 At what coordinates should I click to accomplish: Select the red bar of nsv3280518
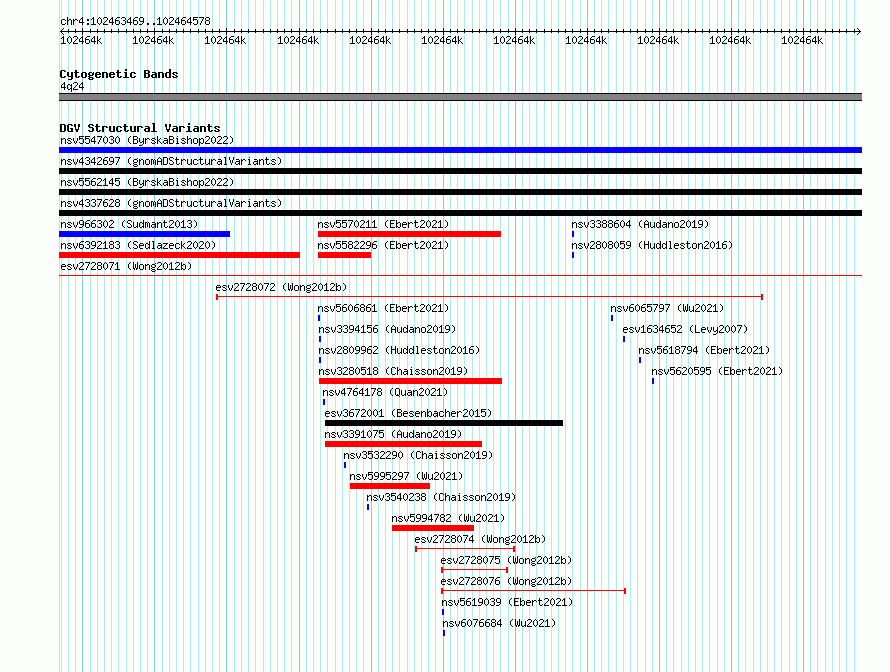tap(410, 381)
